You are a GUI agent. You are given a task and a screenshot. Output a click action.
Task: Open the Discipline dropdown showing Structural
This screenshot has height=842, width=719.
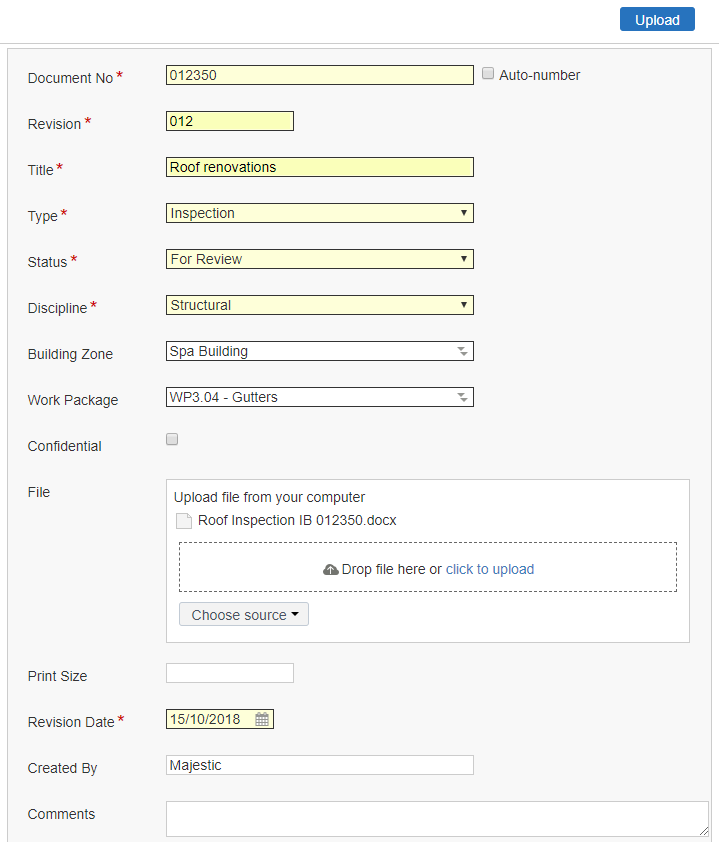click(x=319, y=305)
